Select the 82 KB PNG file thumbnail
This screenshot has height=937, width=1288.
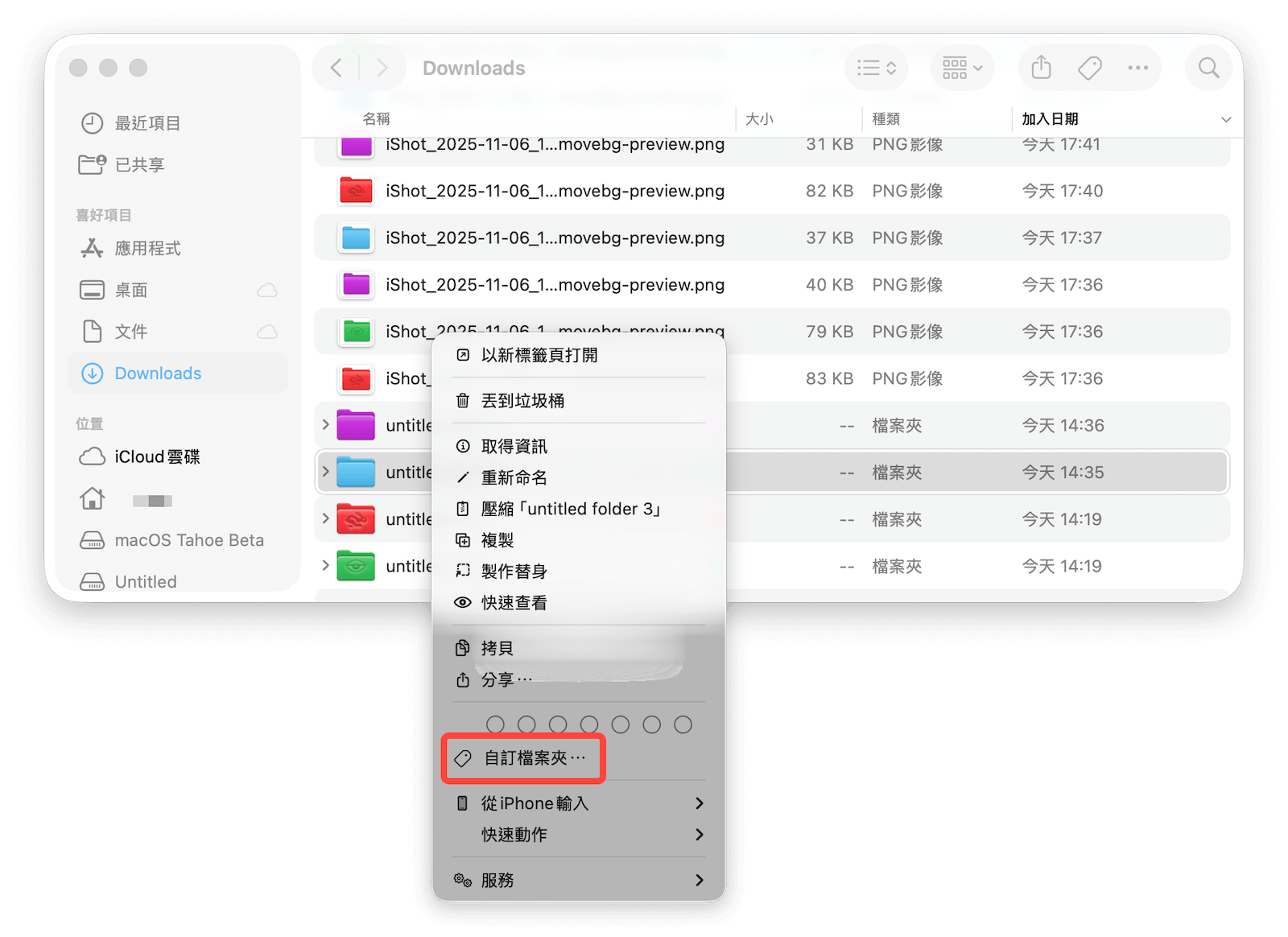pos(356,191)
